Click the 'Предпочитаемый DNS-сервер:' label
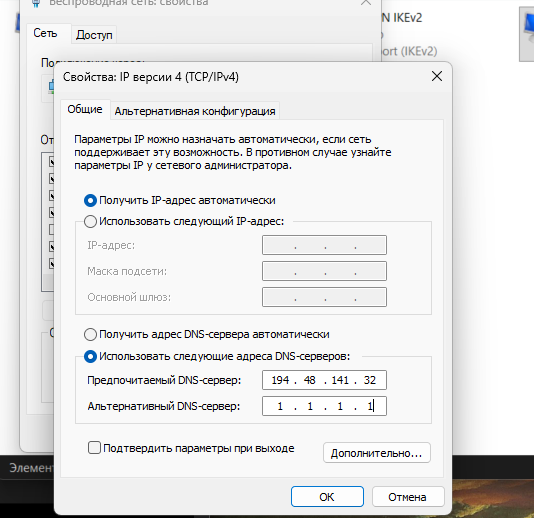 (x=164, y=380)
